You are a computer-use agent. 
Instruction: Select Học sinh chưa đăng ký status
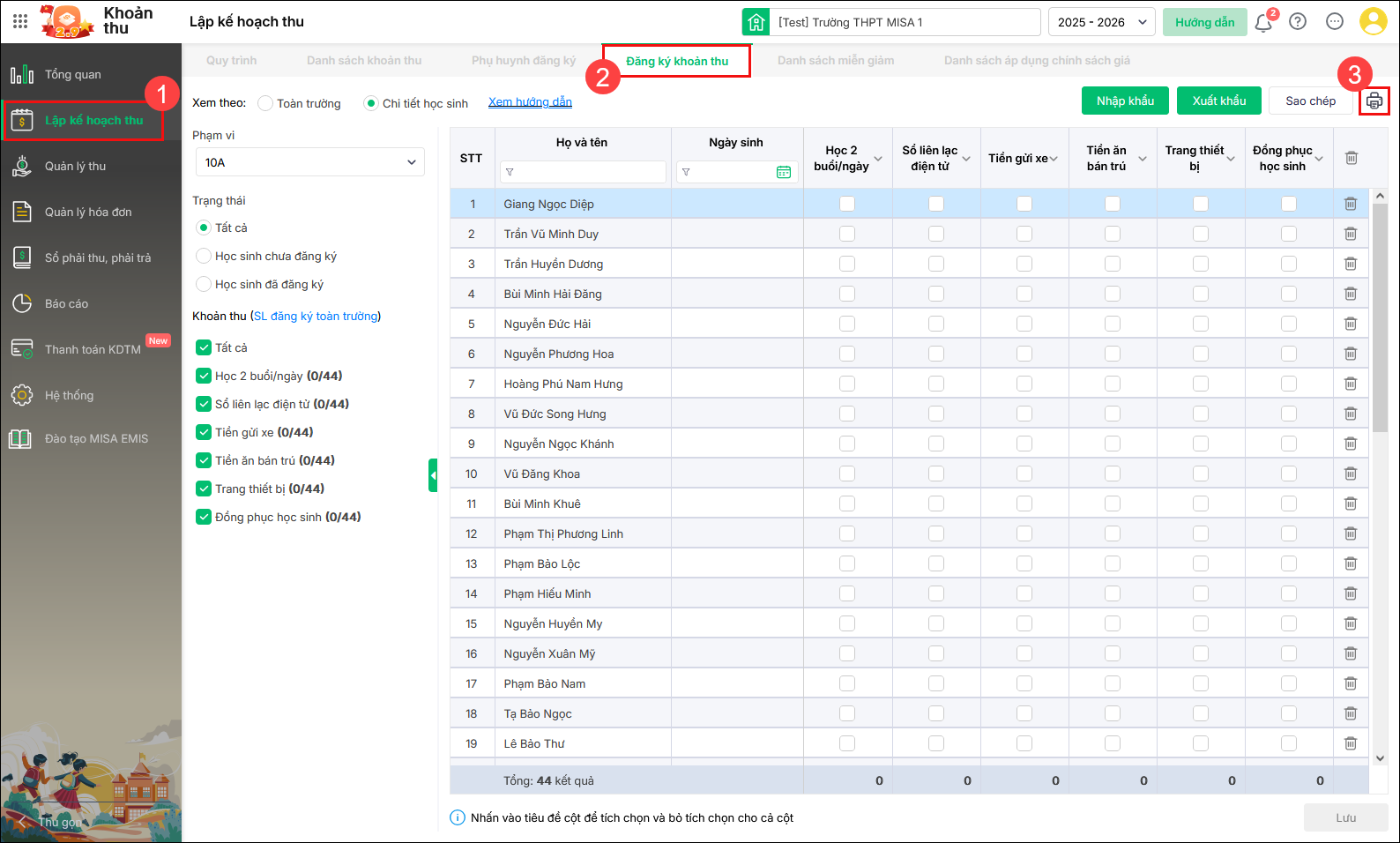click(x=204, y=256)
